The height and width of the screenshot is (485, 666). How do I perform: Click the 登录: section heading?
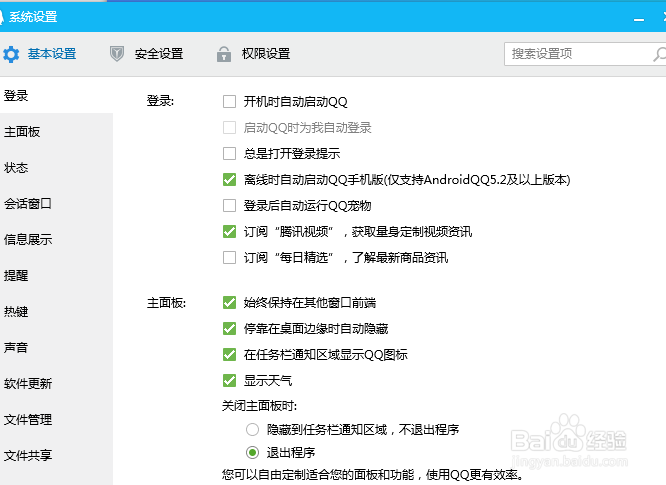click(160, 101)
